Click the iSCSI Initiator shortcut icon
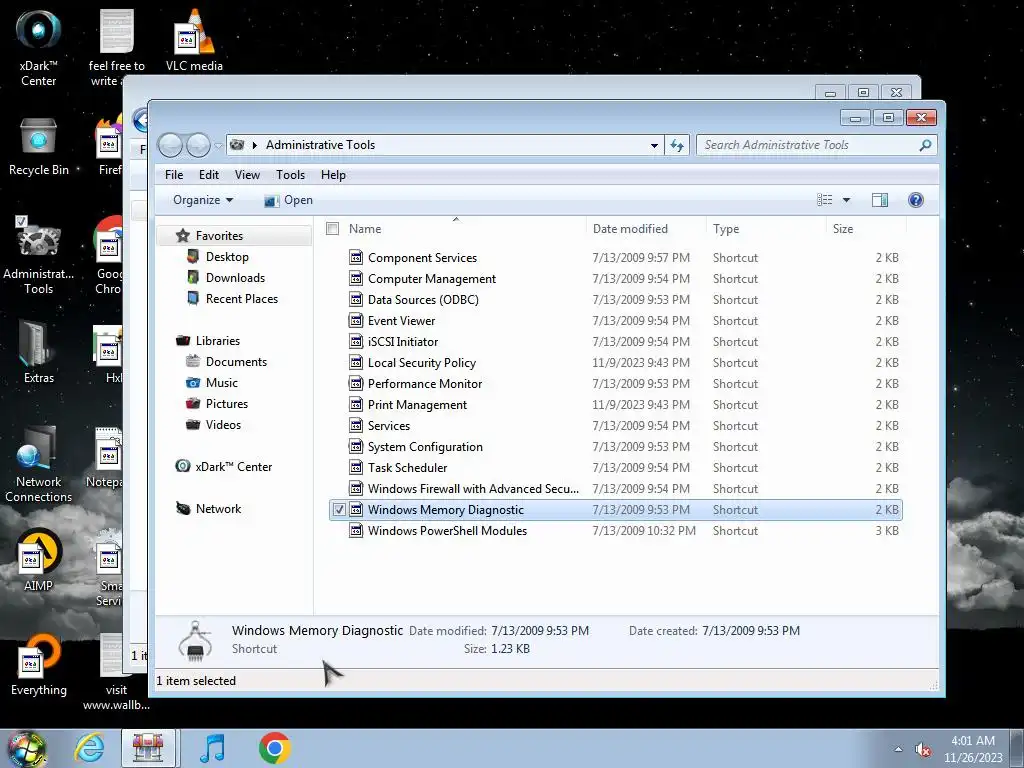The height and width of the screenshot is (768, 1024). 356,341
